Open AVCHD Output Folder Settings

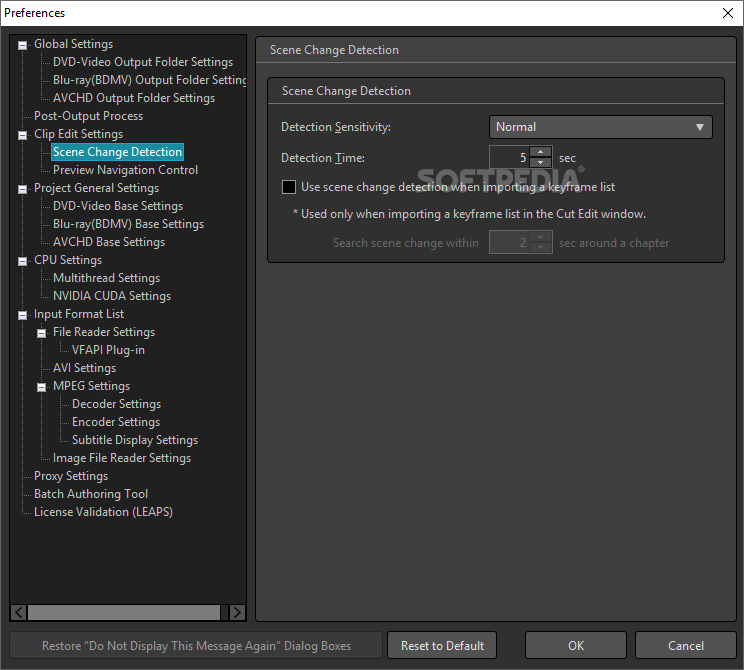point(134,98)
